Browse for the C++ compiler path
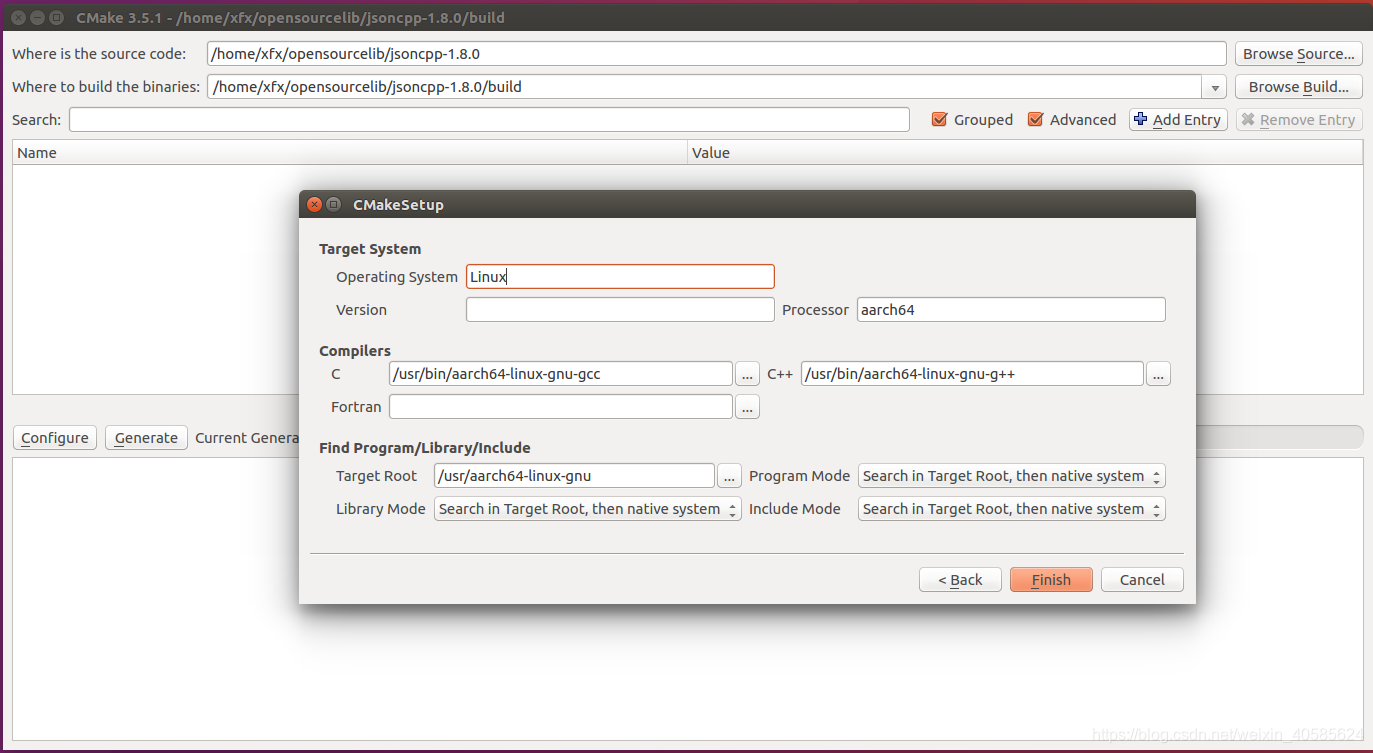The width and height of the screenshot is (1373, 753). point(1158,374)
